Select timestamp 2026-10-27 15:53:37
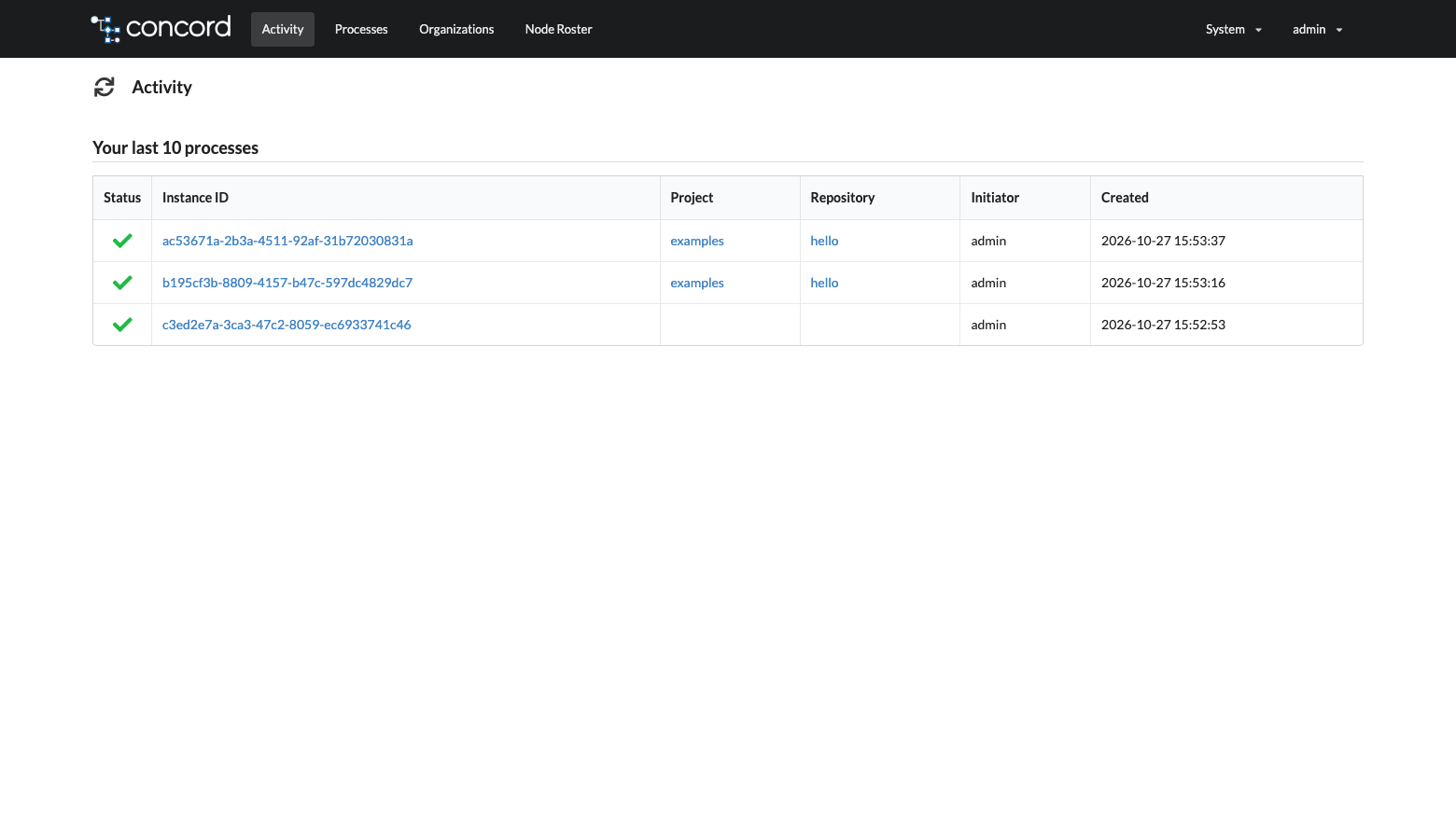Viewport: 1456px width, 819px height. (1163, 241)
